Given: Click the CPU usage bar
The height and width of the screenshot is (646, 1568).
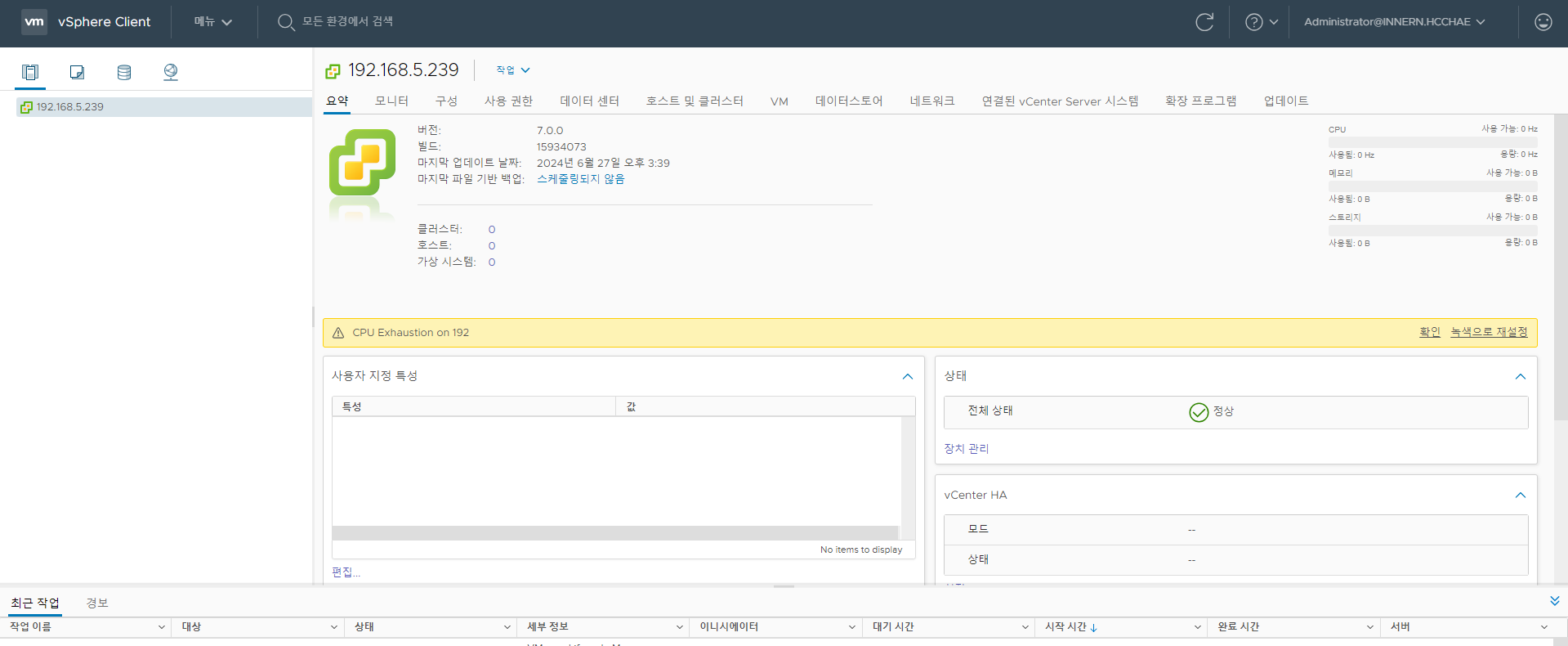Looking at the screenshot, I should (1433, 142).
